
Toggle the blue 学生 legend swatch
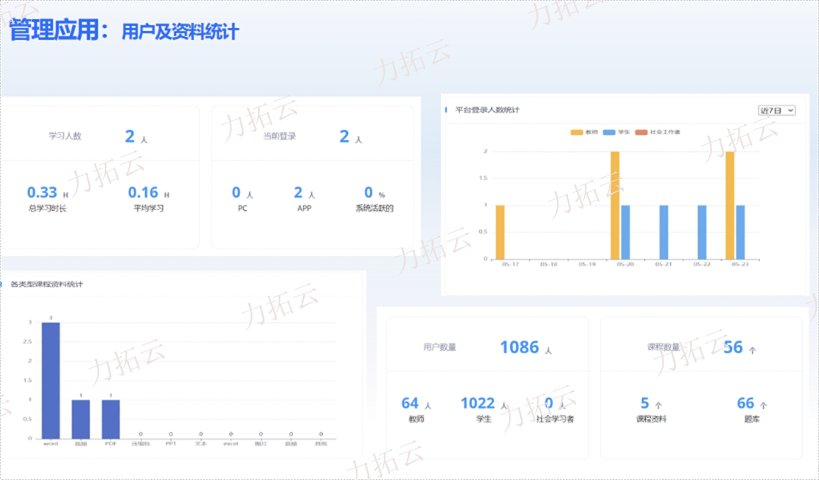(609, 132)
